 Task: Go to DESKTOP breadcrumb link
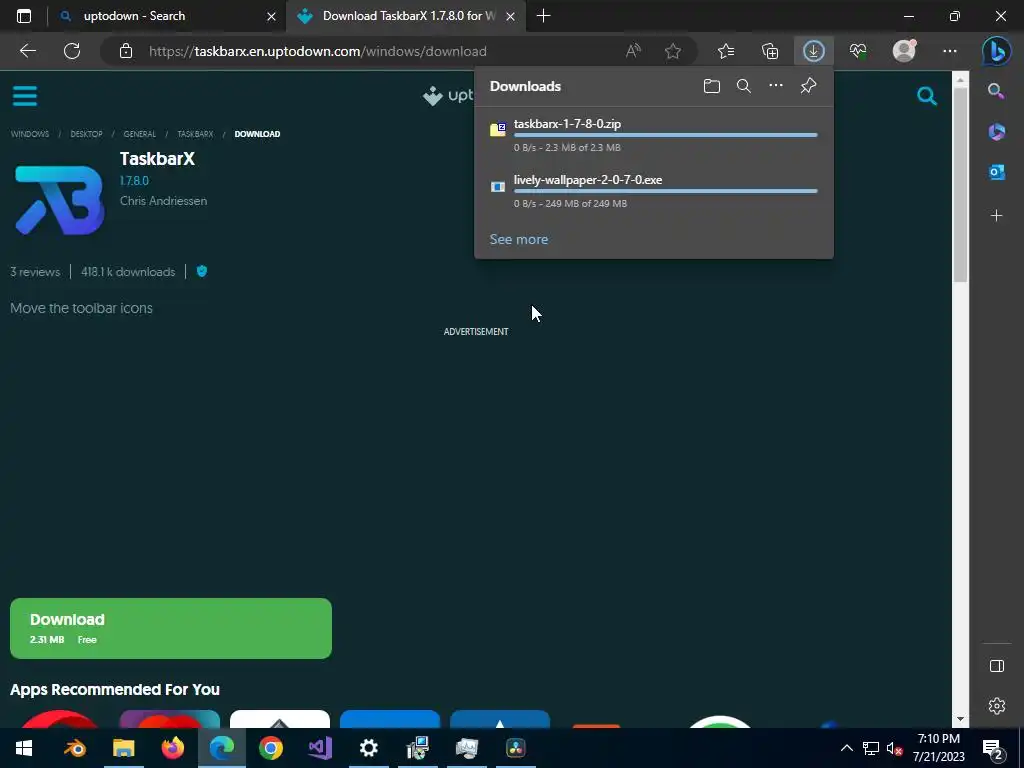[x=86, y=134]
